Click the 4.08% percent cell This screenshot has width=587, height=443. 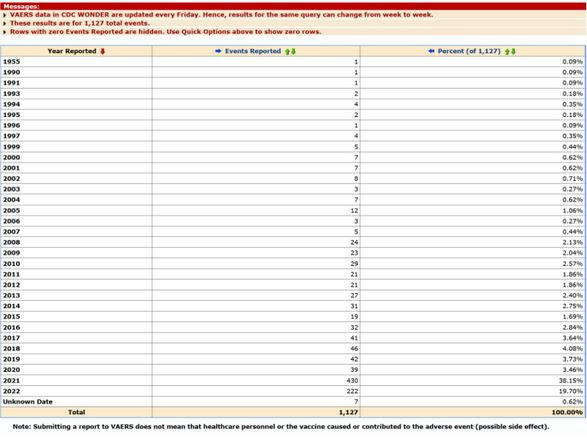click(x=572, y=349)
